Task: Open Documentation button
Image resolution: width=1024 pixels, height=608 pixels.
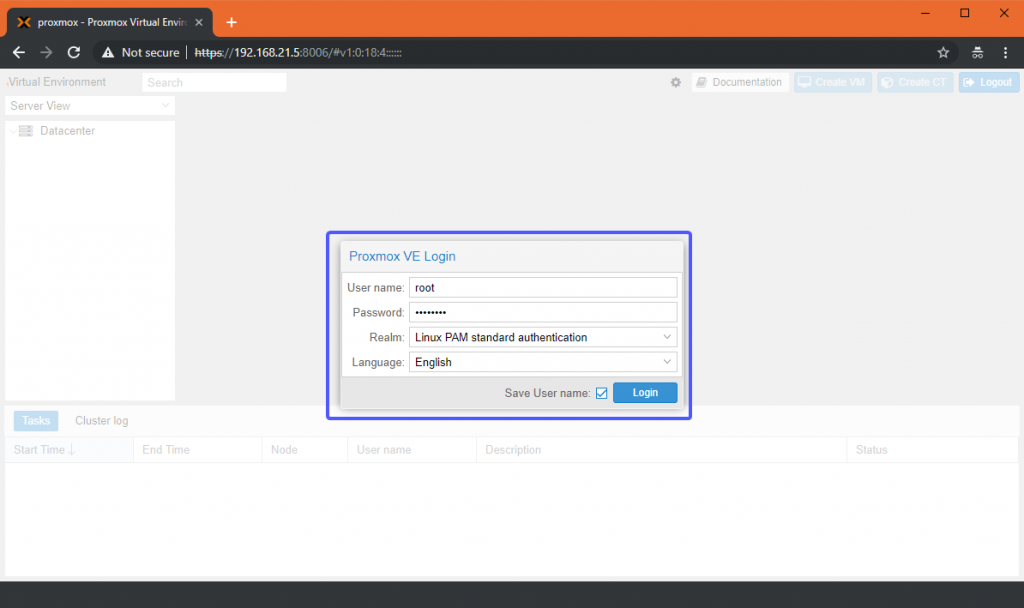Action: pyautogui.click(x=740, y=82)
